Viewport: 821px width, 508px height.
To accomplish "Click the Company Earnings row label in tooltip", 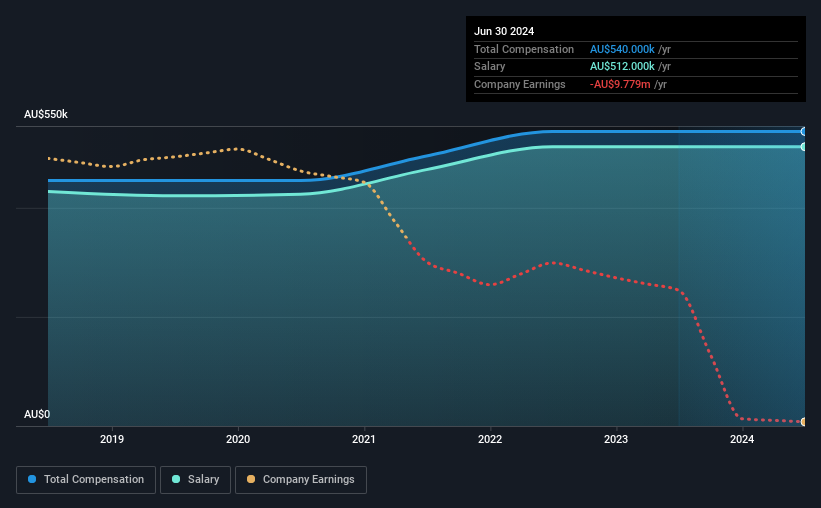I will pyautogui.click(x=519, y=84).
